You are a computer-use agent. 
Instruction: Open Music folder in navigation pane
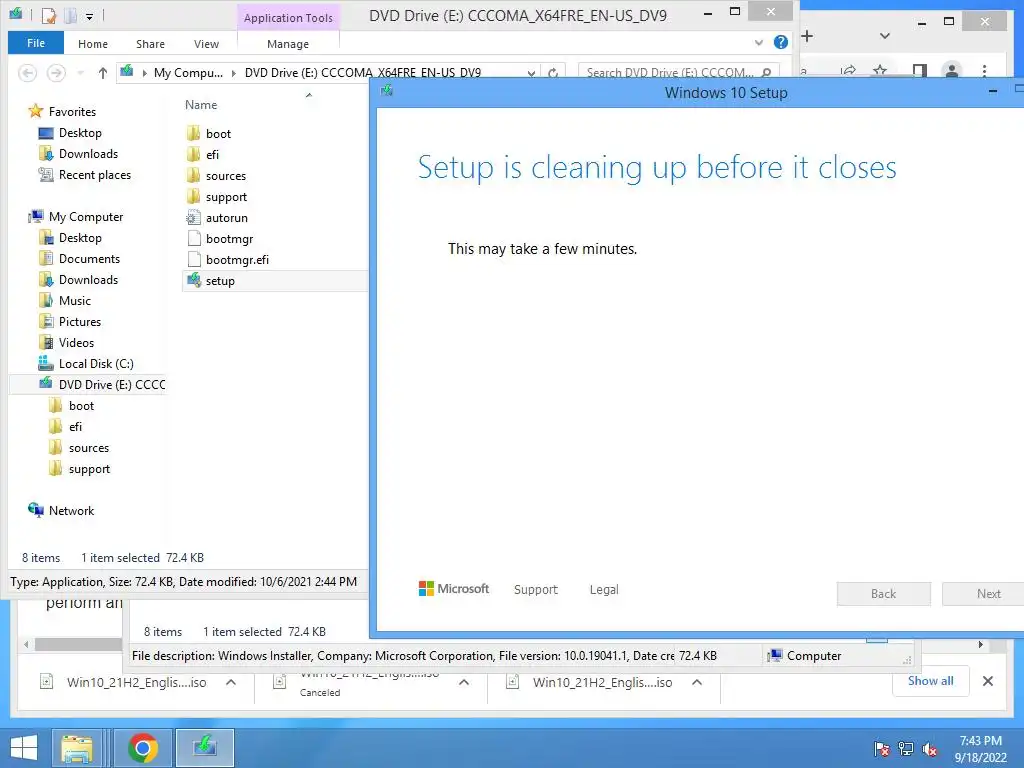pos(74,300)
